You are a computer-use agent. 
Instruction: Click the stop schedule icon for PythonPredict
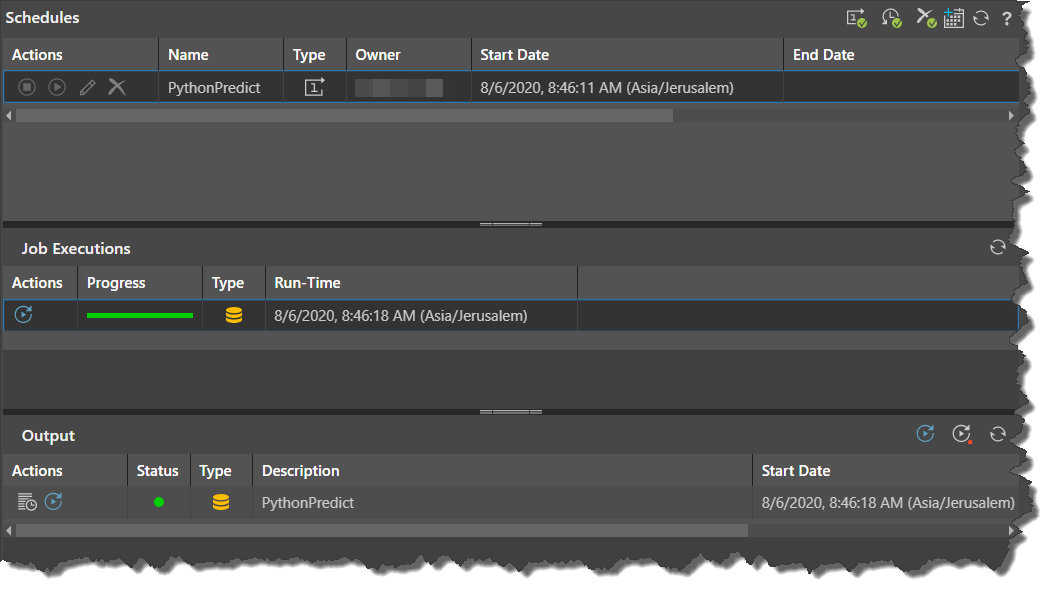point(27,88)
